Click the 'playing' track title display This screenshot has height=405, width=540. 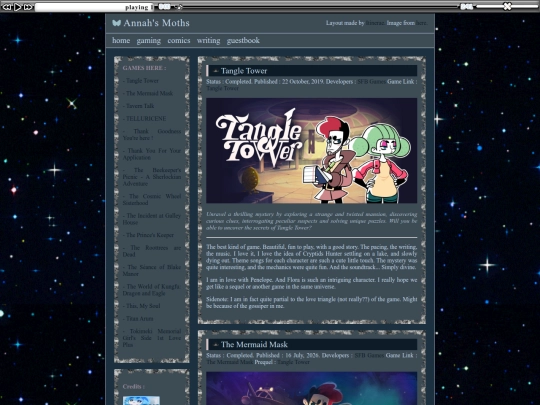94,7
